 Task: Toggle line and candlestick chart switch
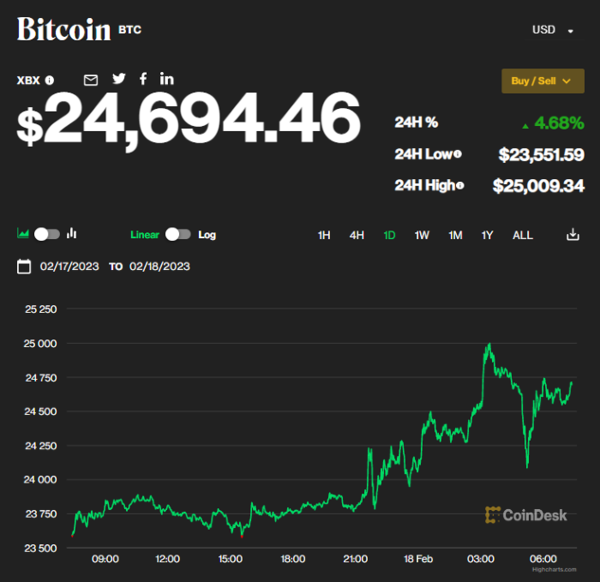coord(47,234)
